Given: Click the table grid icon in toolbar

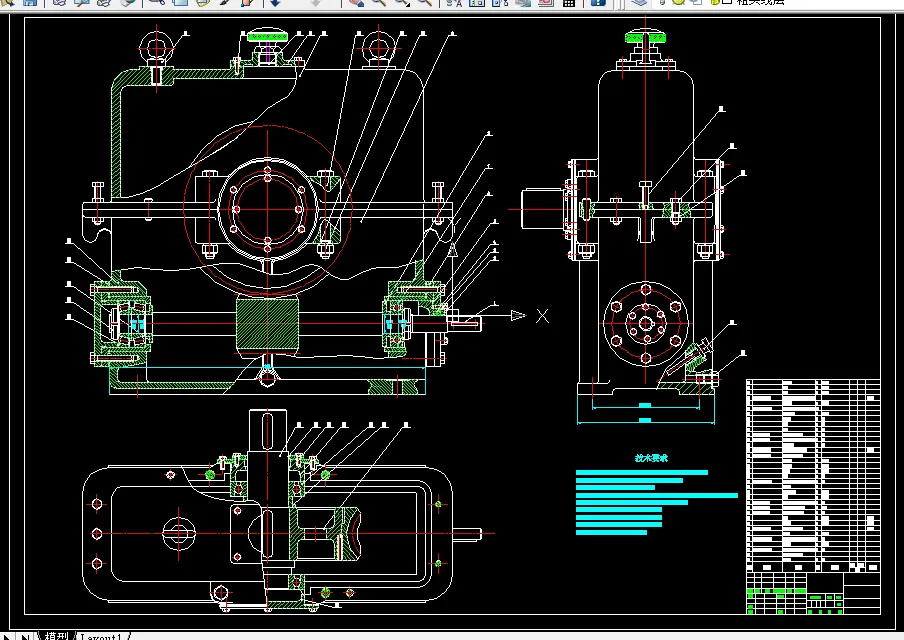Looking at the screenshot, I should tap(569, 2).
